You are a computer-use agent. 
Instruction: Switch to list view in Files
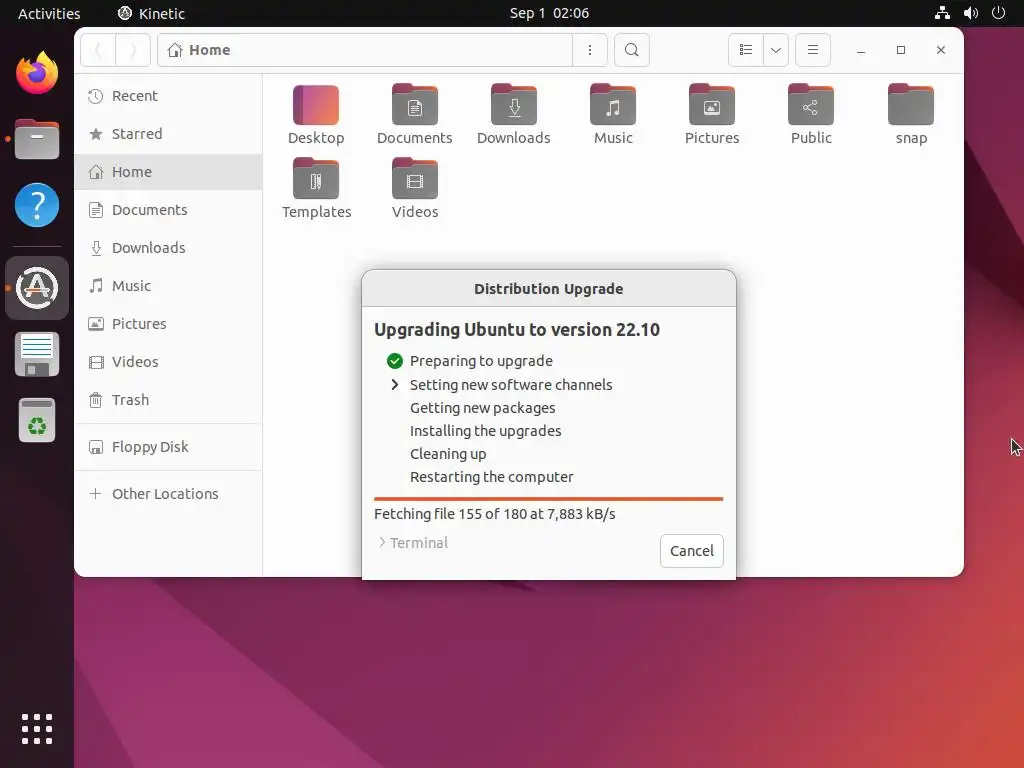click(746, 50)
